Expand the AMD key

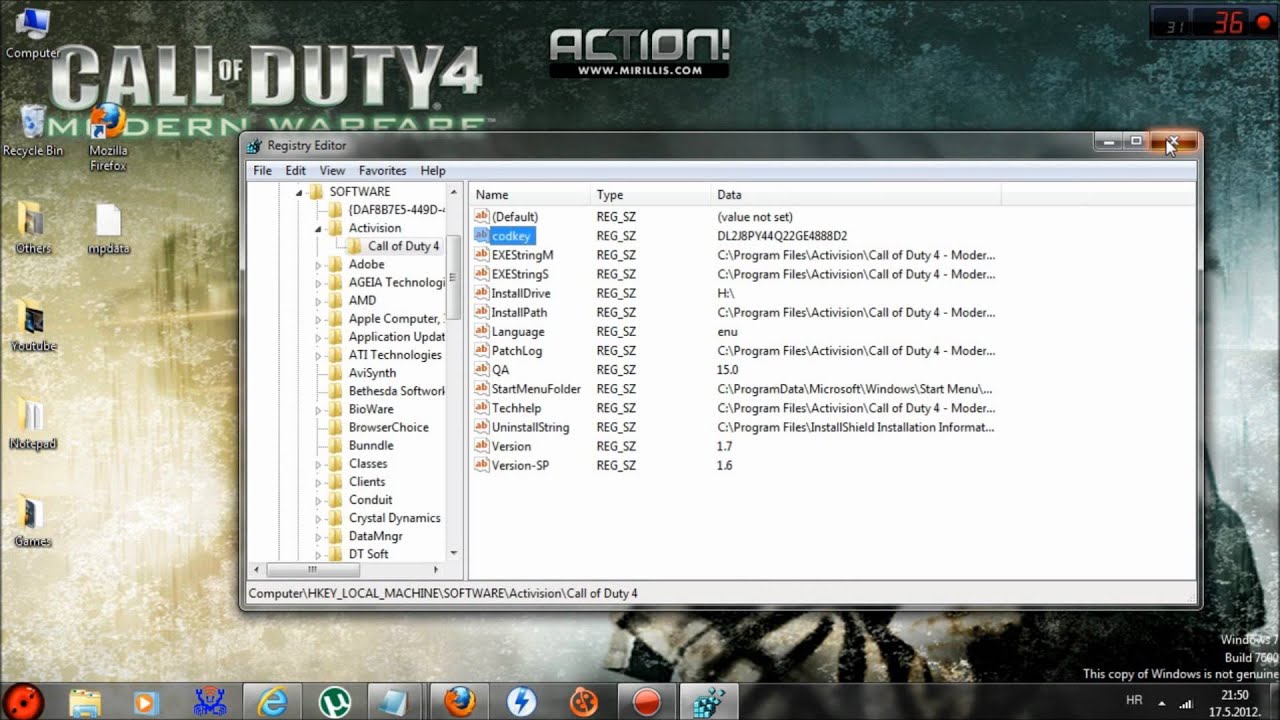click(319, 301)
